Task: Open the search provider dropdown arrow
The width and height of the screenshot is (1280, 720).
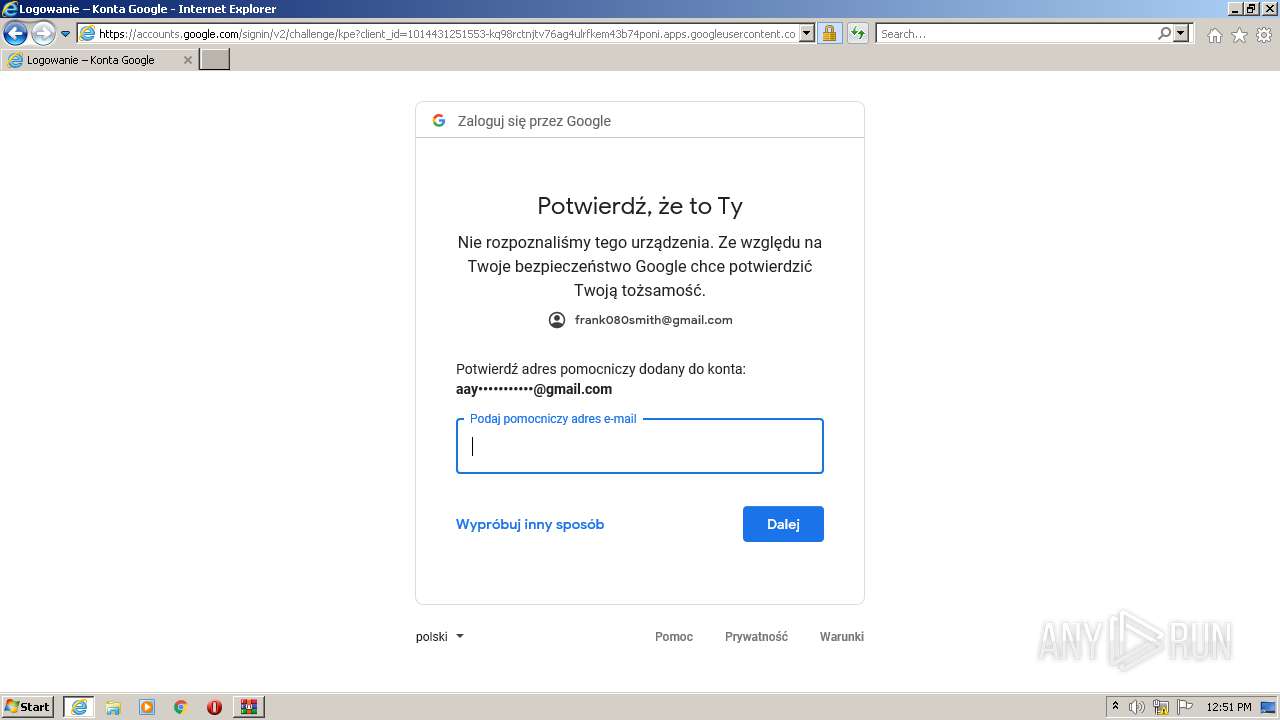Action: (x=1181, y=33)
